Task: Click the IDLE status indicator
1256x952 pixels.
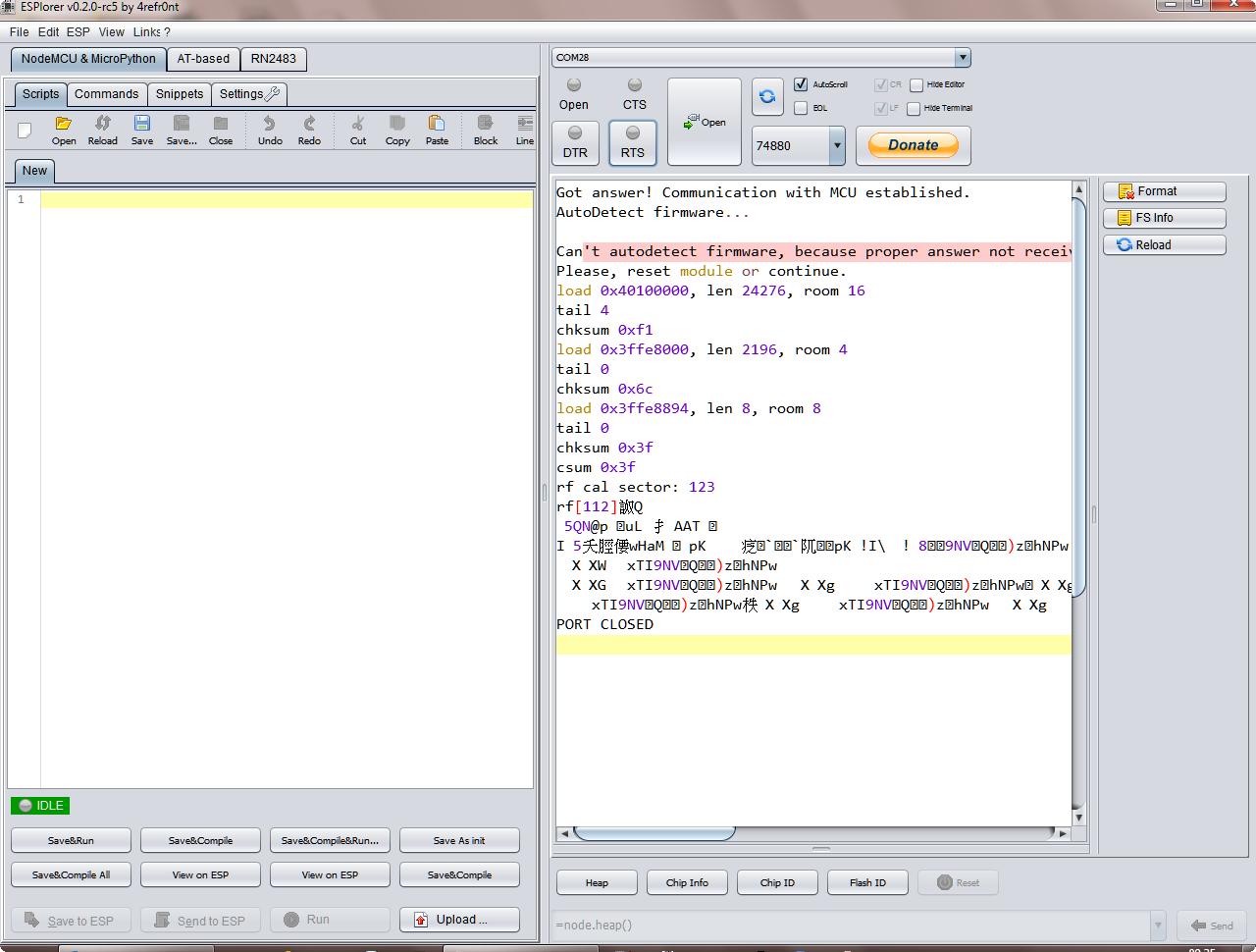Action: pyautogui.click(x=40, y=806)
